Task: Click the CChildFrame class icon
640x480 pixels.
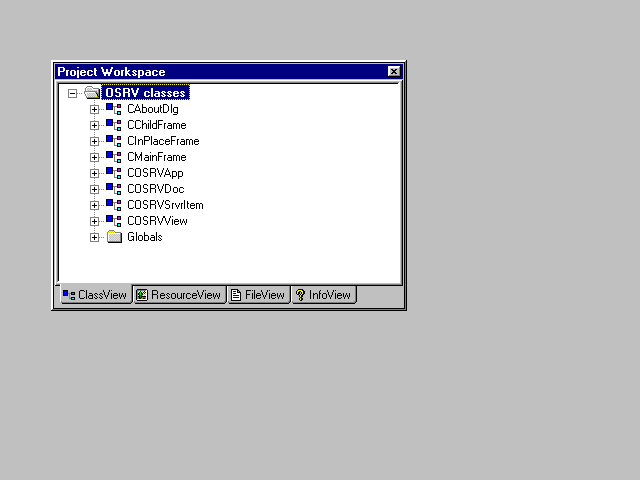Action: 113,125
